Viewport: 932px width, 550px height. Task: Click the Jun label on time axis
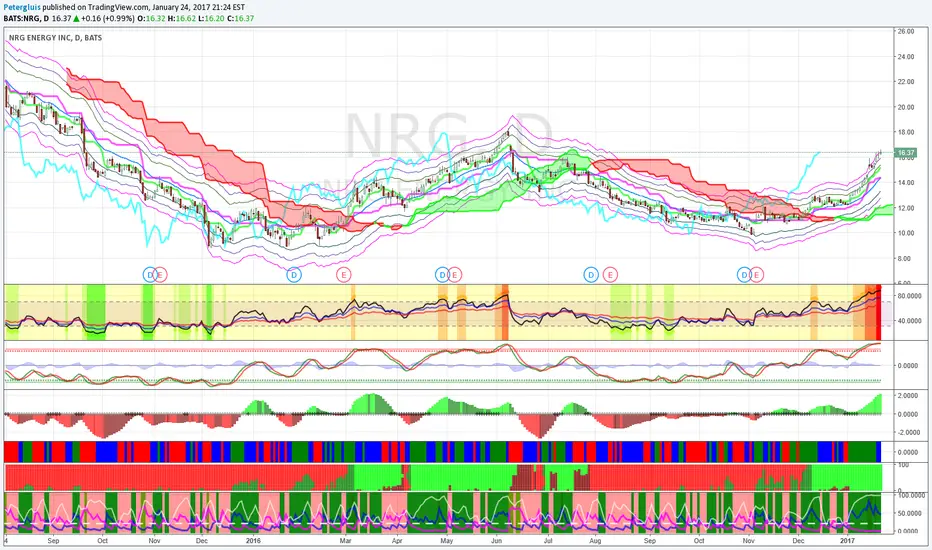(496, 540)
